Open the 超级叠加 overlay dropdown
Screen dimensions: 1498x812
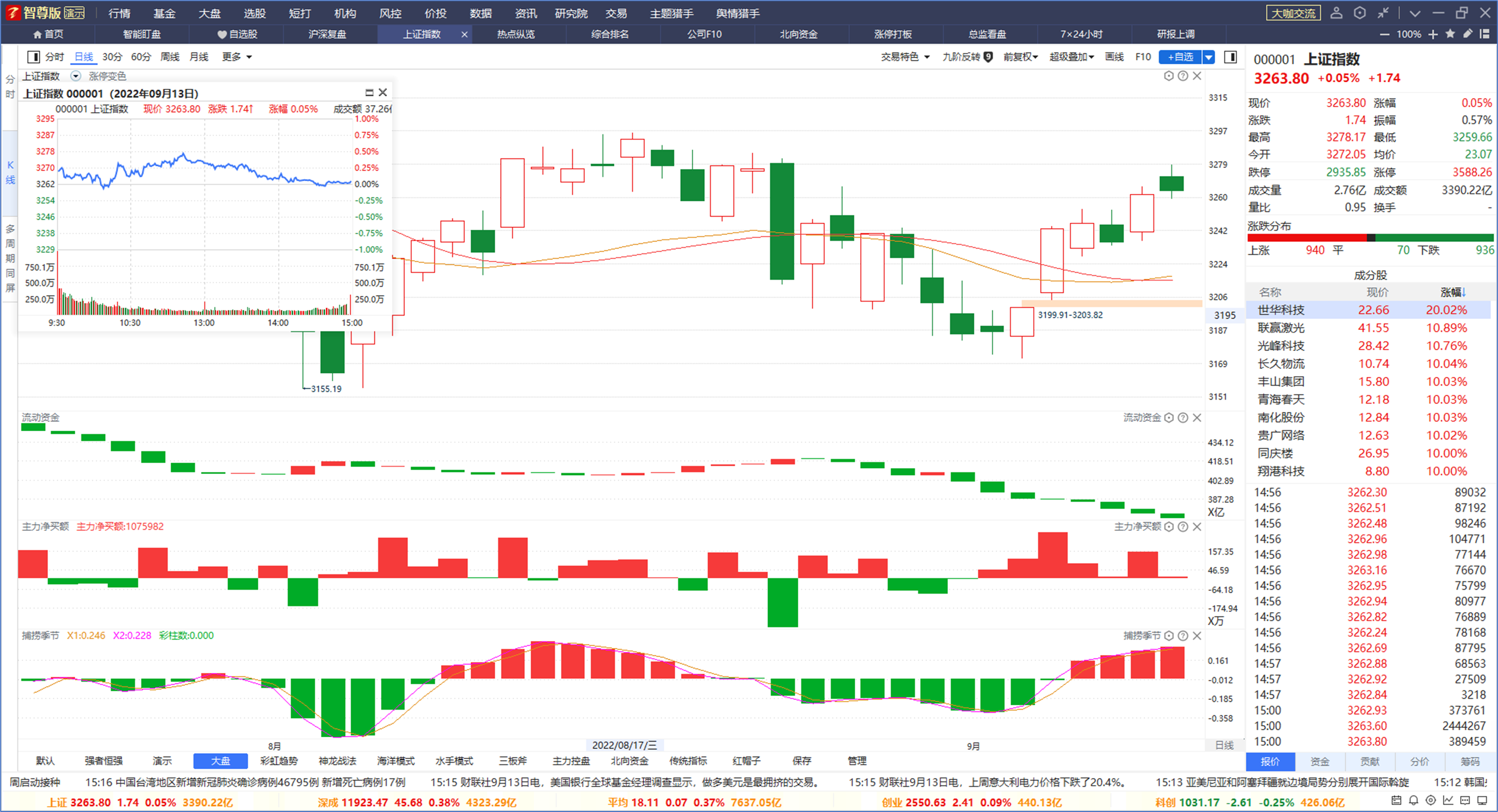(1072, 57)
